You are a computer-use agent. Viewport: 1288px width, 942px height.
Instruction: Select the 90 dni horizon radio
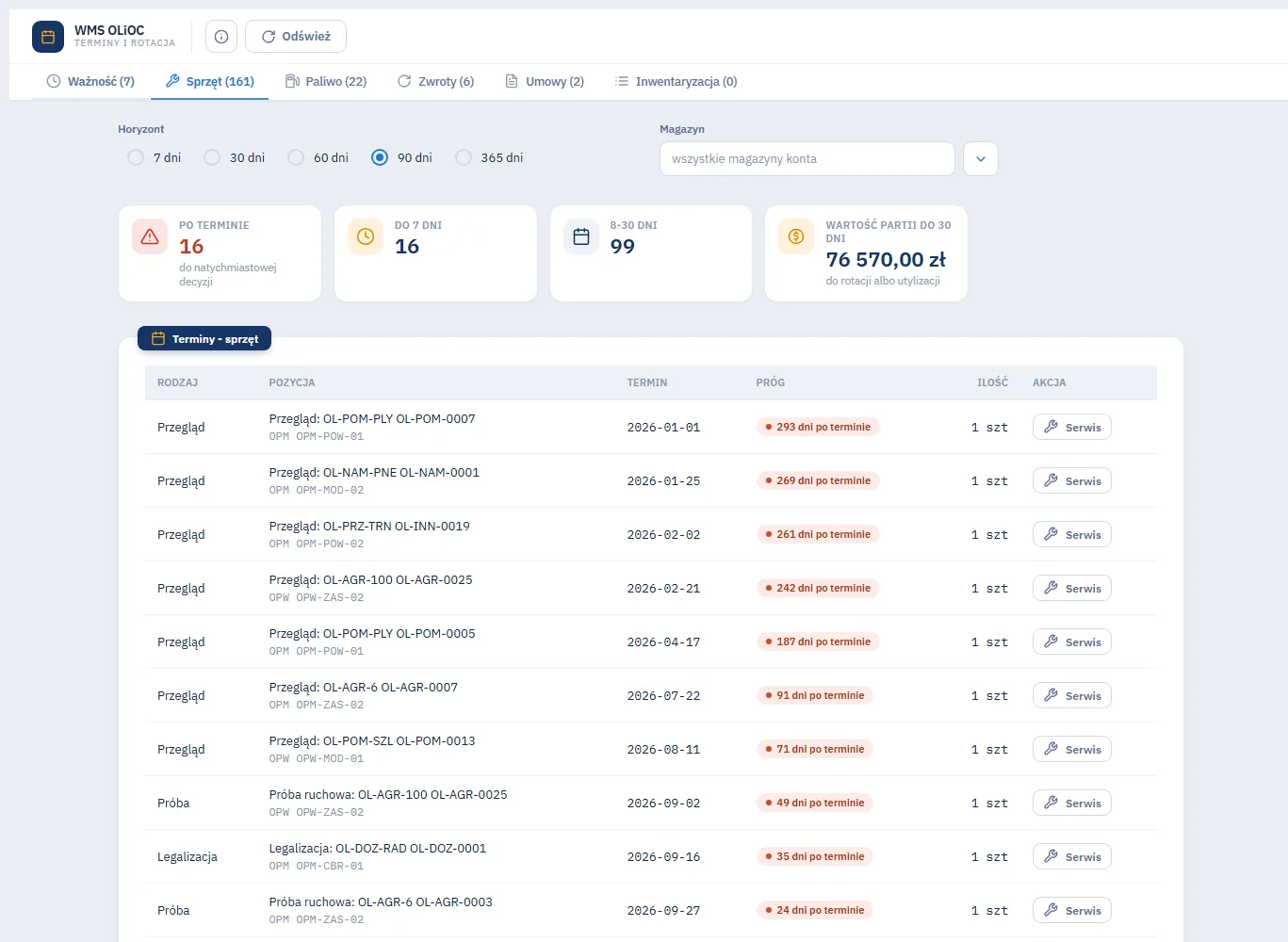coord(380,157)
